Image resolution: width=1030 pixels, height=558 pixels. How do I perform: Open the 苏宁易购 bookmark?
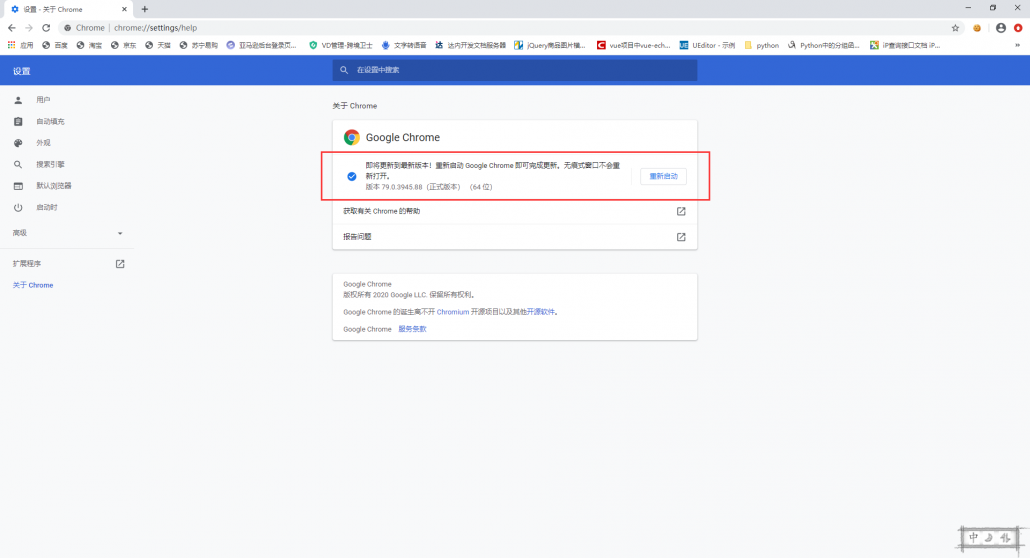[x=198, y=45]
